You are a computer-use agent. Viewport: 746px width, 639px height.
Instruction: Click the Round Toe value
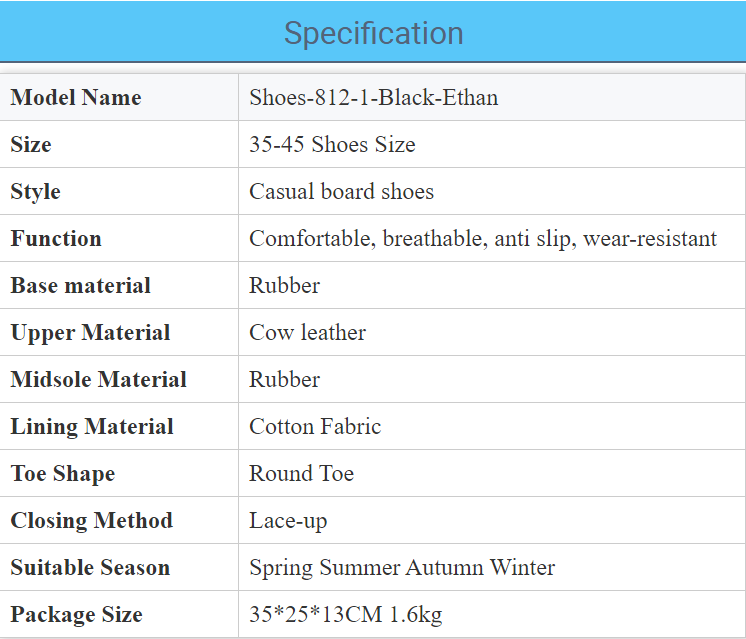pyautogui.click(x=302, y=473)
